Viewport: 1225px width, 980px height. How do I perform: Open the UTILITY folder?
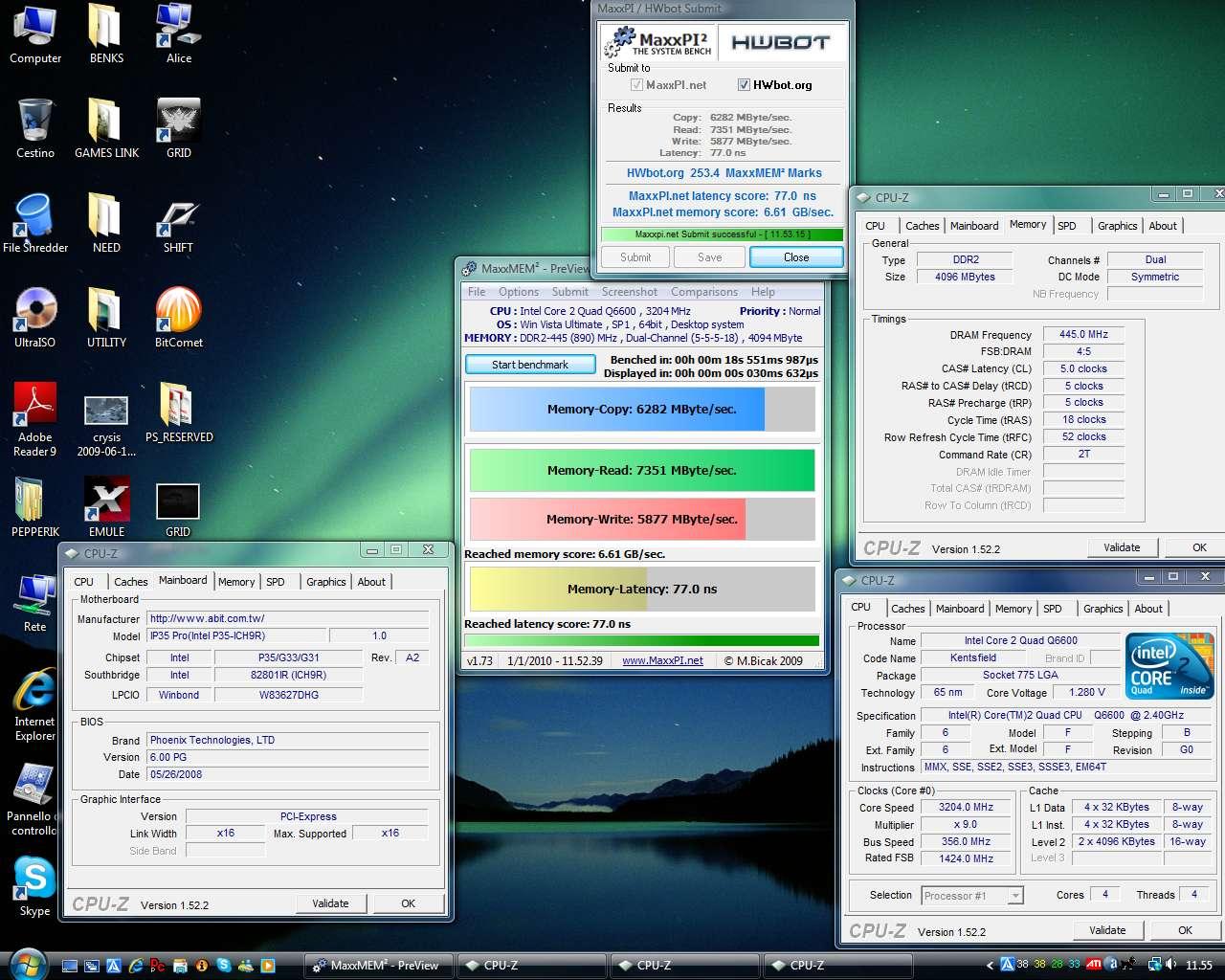click(106, 318)
